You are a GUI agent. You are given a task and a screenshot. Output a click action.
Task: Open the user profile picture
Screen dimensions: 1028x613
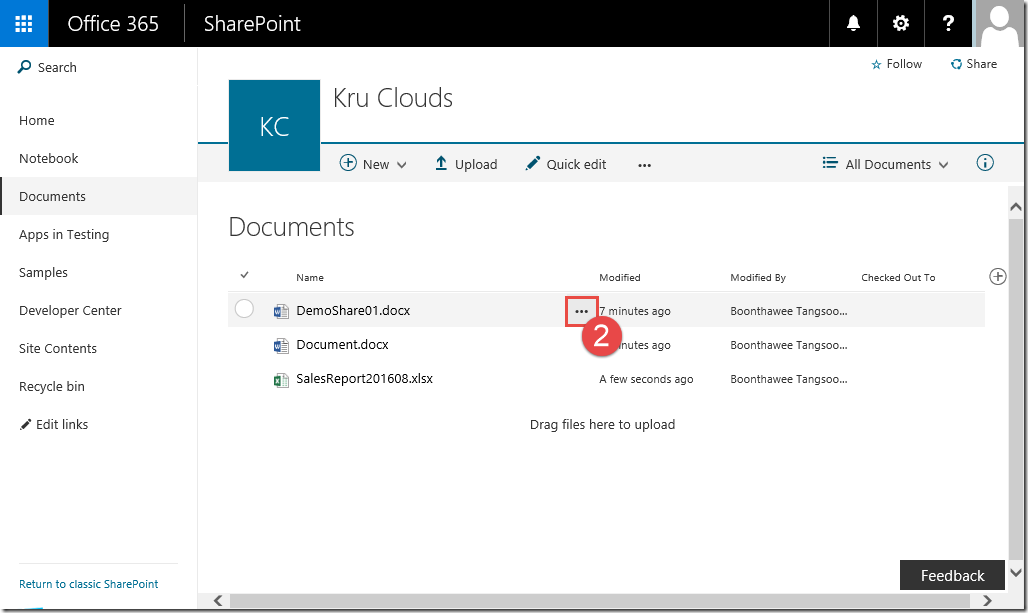[x=999, y=24]
